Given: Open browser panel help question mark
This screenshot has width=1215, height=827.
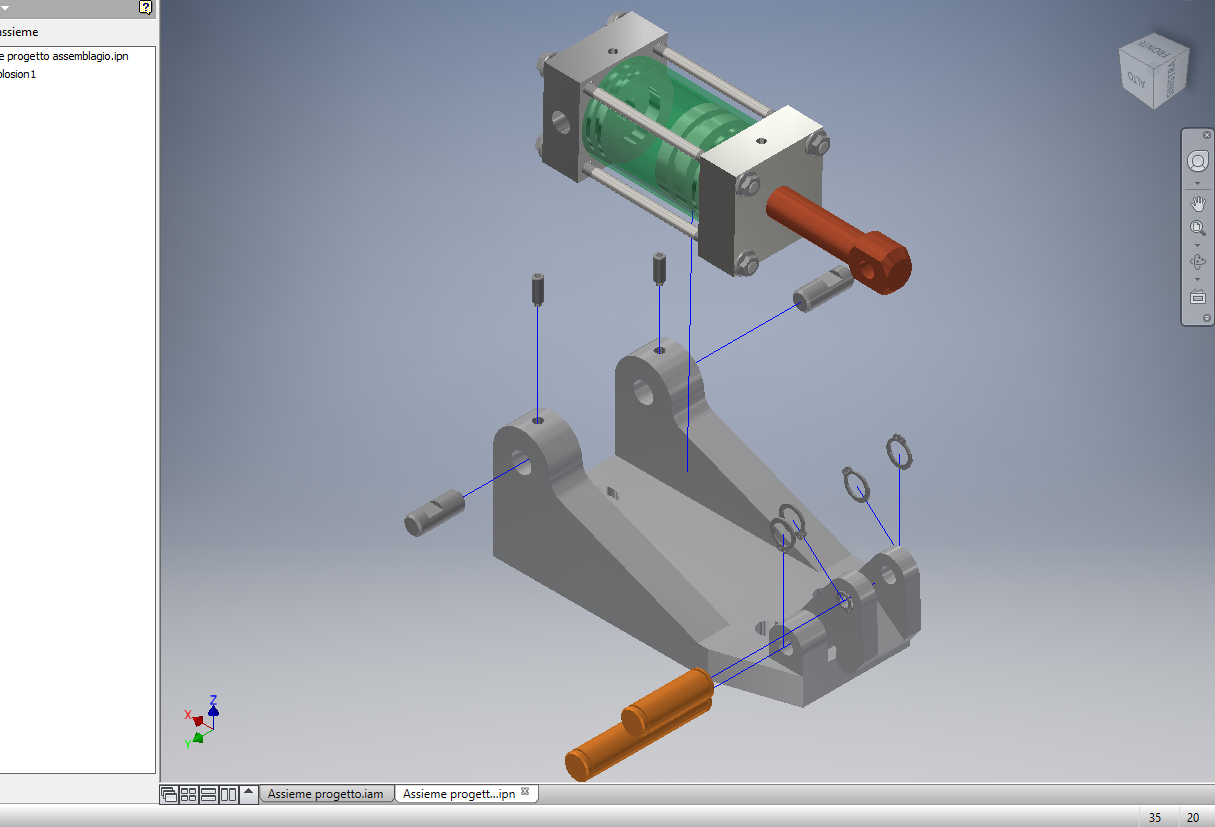Looking at the screenshot, I should (x=145, y=8).
